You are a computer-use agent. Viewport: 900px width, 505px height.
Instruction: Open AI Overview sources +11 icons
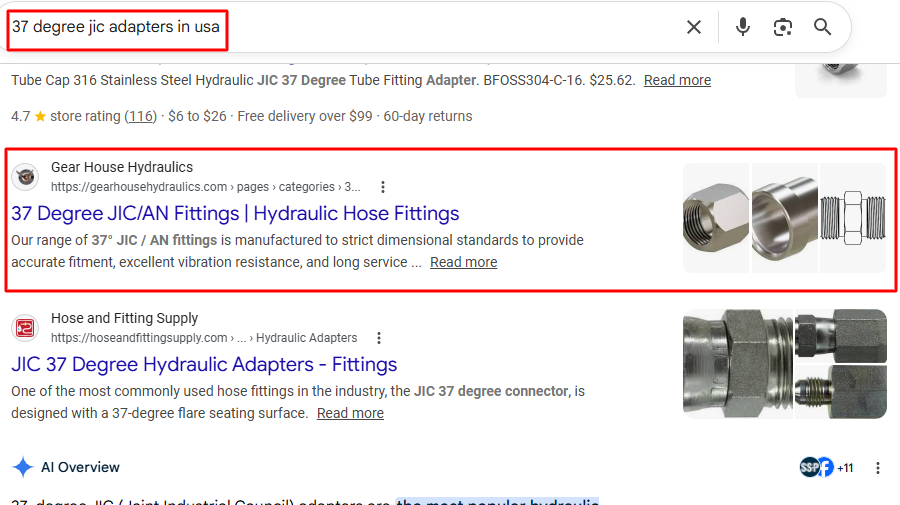[826, 467]
